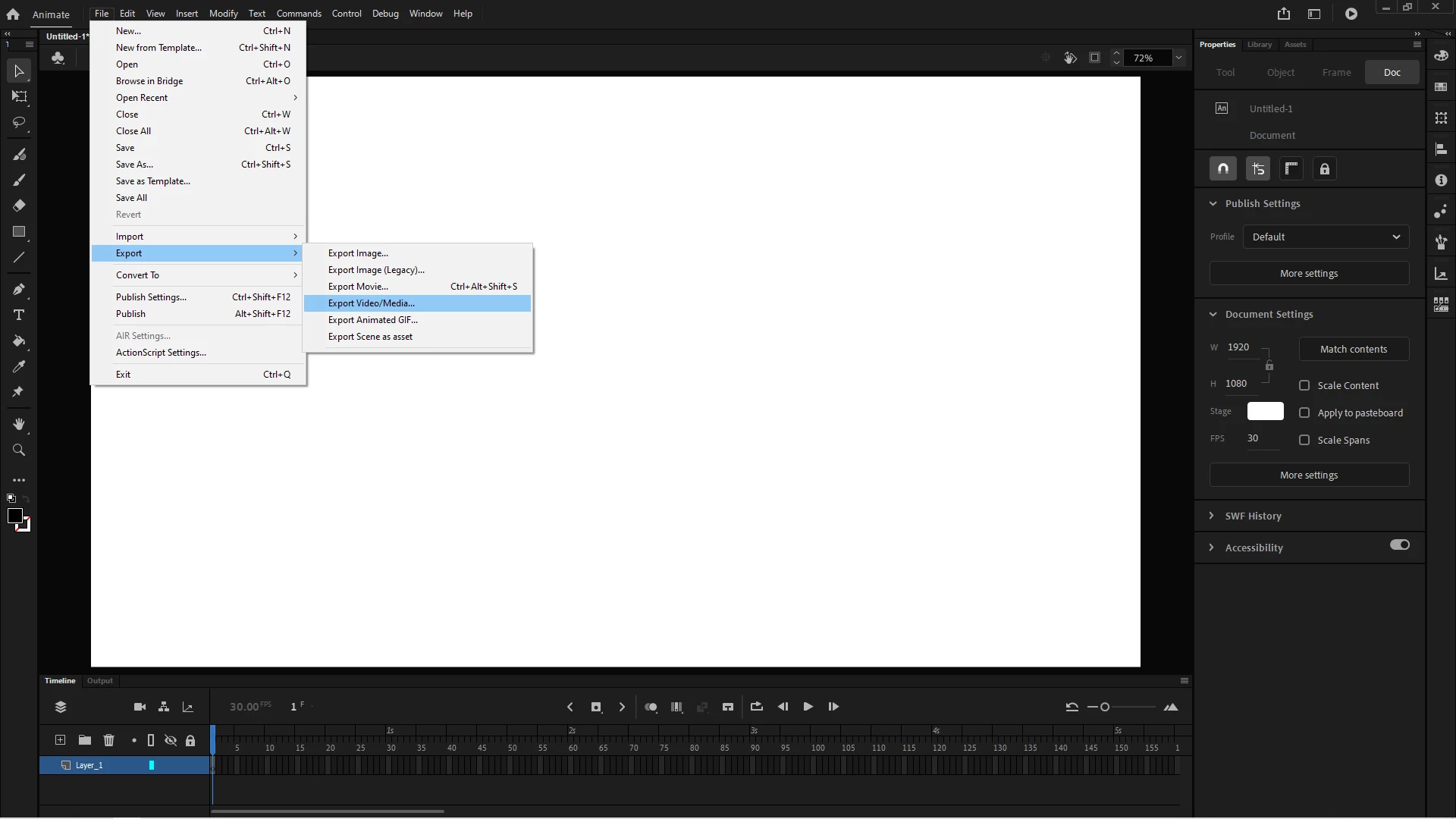1456x819 pixels.
Task: Select the Paint Bucket tool
Action: (x=19, y=340)
